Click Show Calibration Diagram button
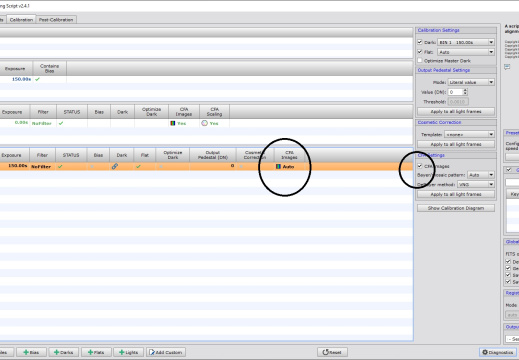The image size is (519, 360). 456,208
